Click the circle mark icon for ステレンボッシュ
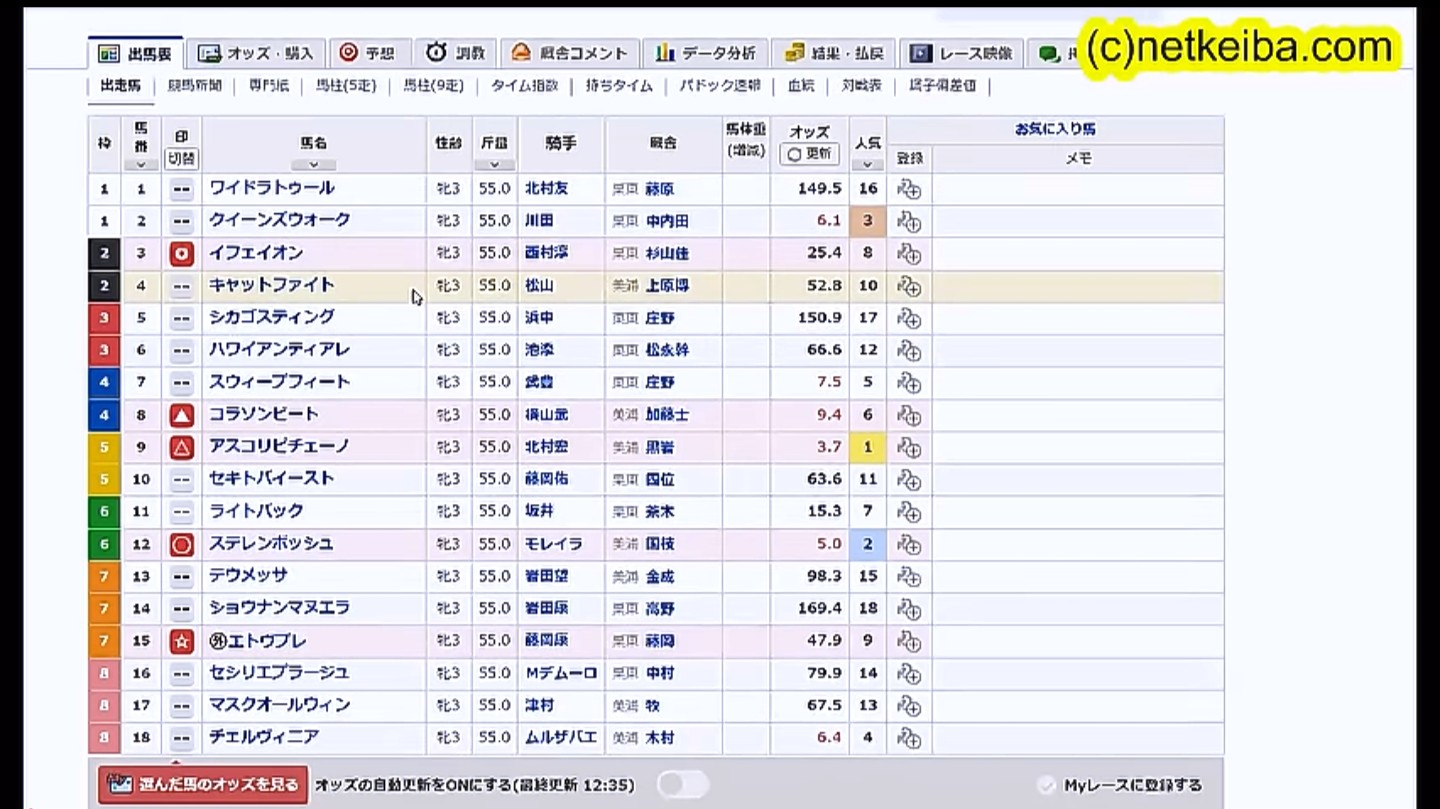The image size is (1440, 809). coord(181,545)
